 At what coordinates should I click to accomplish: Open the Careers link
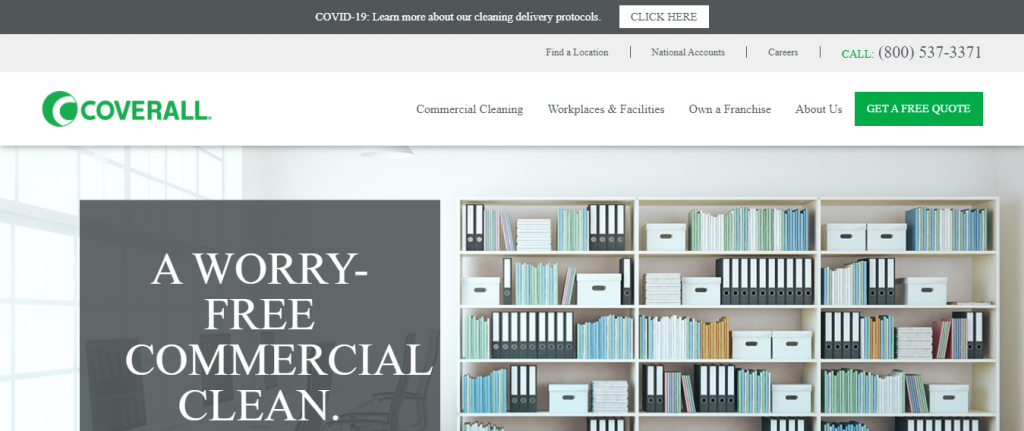point(782,52)
